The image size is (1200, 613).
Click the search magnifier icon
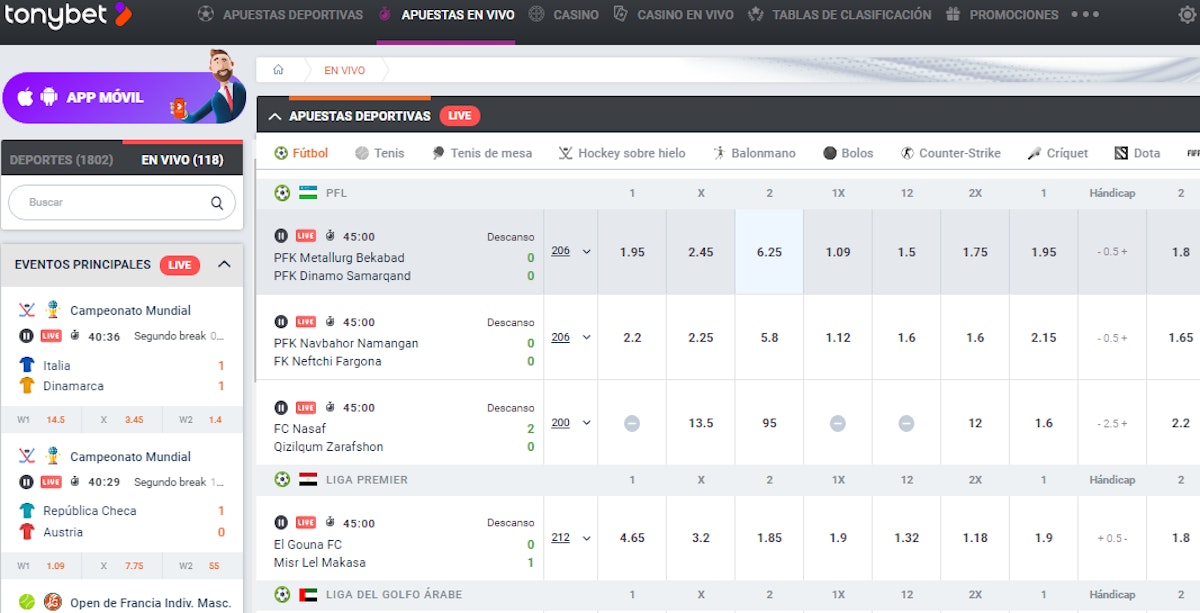[x=217, y=203]
